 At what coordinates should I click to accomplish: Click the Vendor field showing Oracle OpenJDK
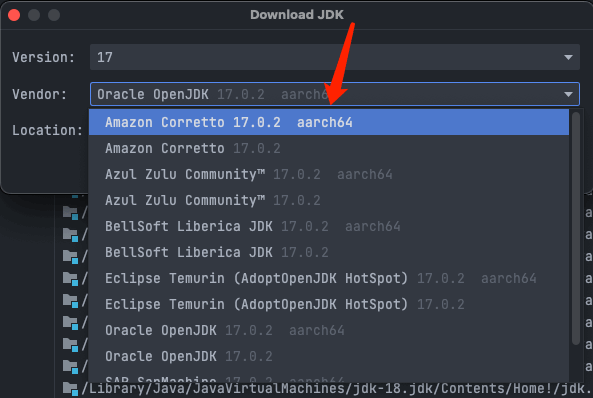point(334,94)
